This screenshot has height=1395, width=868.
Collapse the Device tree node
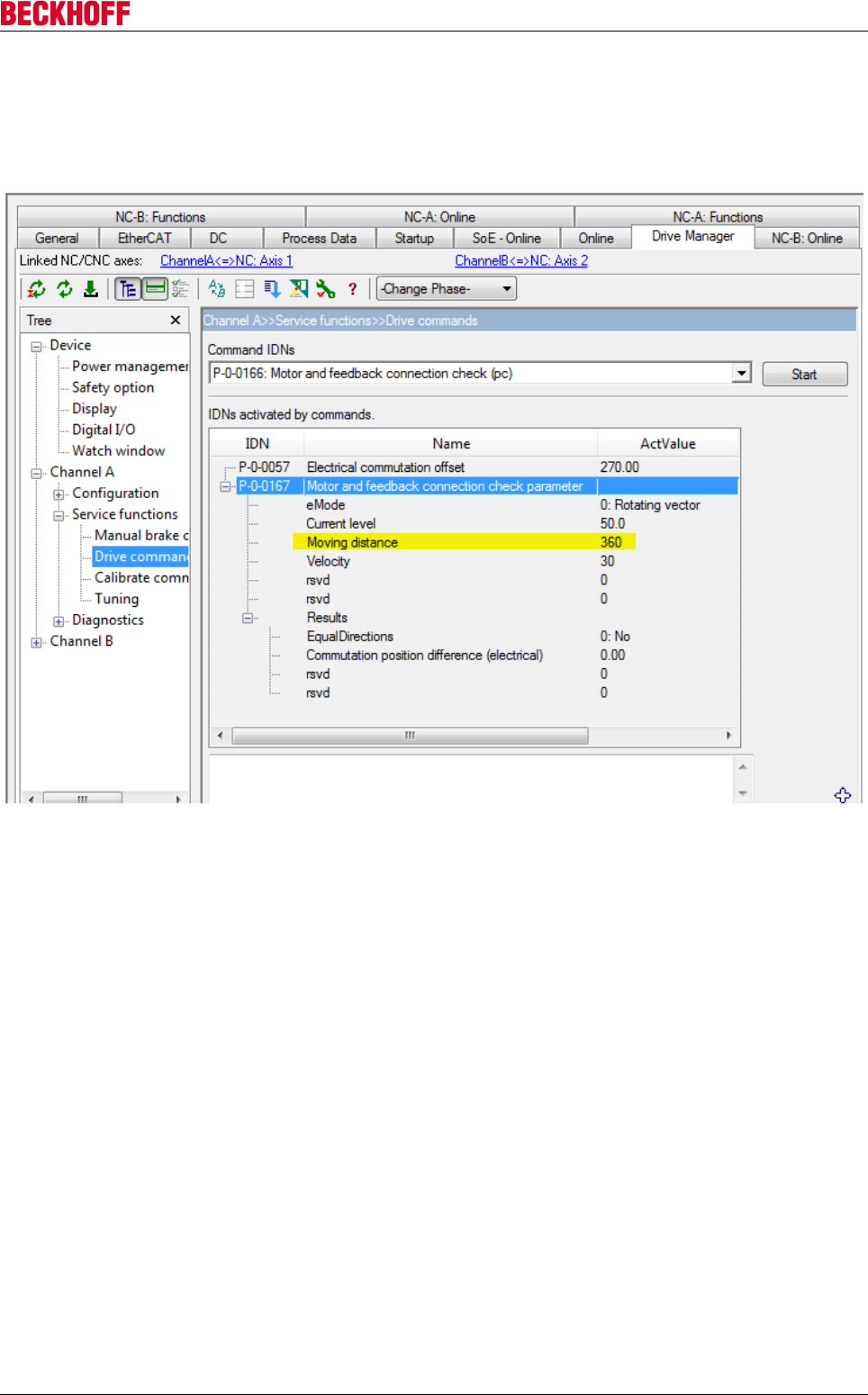click(37, 347)
